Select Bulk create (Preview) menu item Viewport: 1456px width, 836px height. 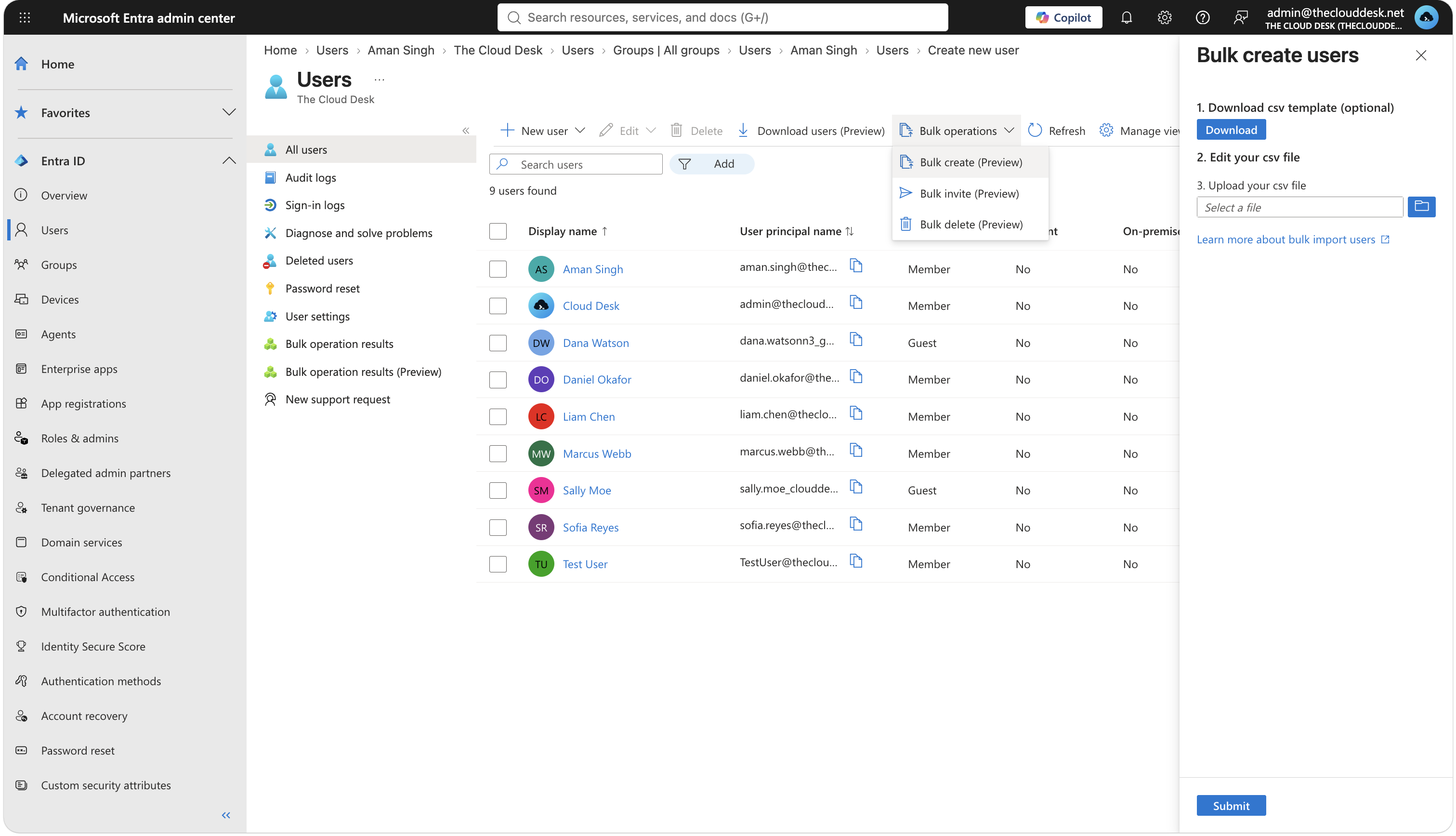970,162
